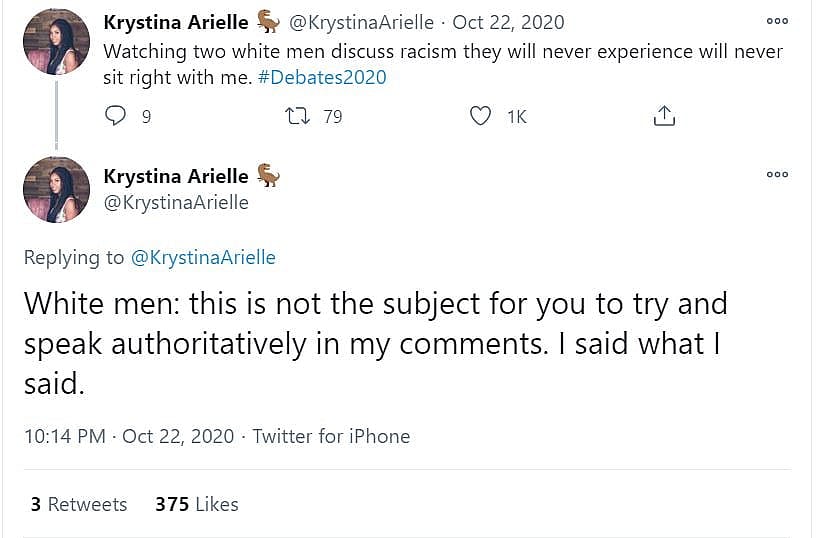Screen dimensions: 821x538
Task: Open the more options dots on the top tweet
Action: tap(777, 21)
